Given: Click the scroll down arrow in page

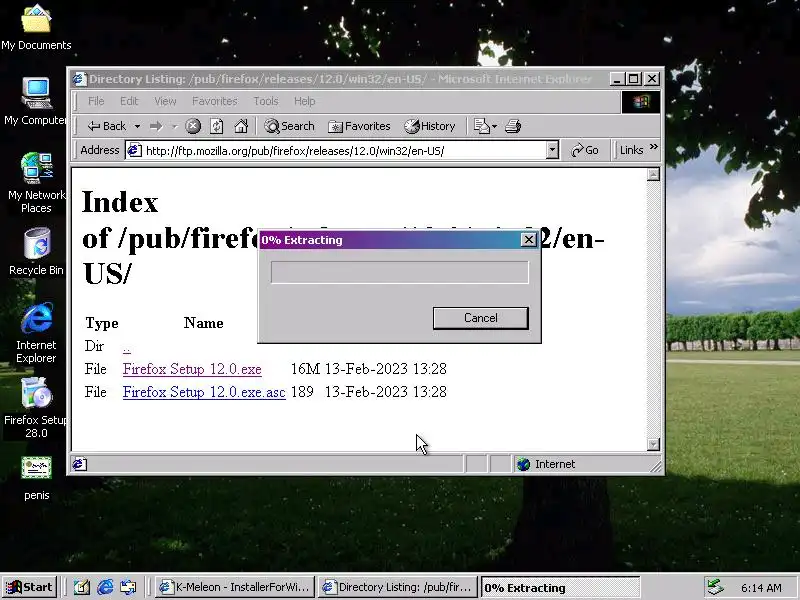Looking at the screenshot, I should point(654,444).
